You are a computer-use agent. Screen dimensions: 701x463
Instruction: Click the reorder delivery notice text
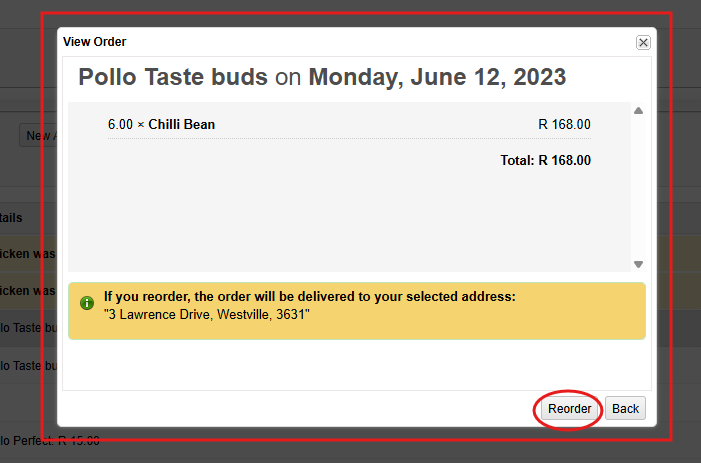310,297
